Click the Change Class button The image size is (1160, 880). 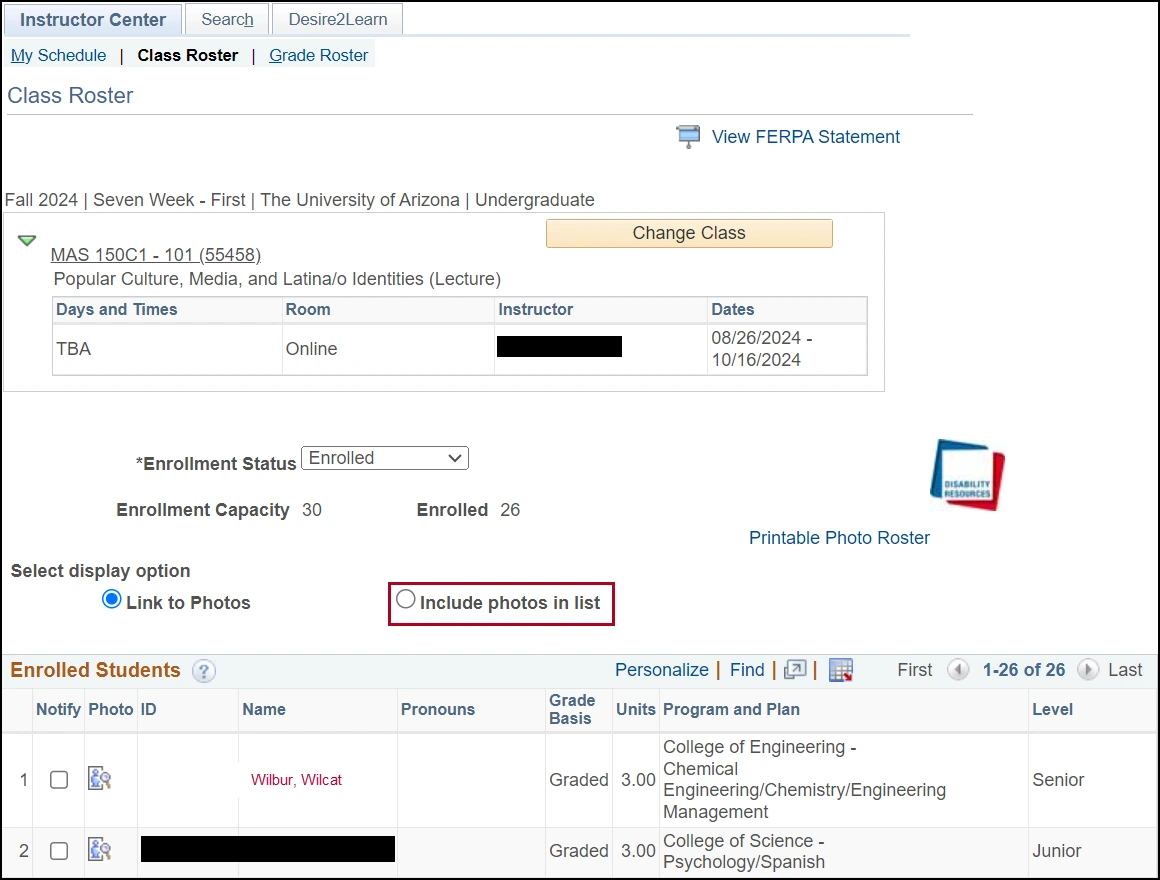click(689, 233)
